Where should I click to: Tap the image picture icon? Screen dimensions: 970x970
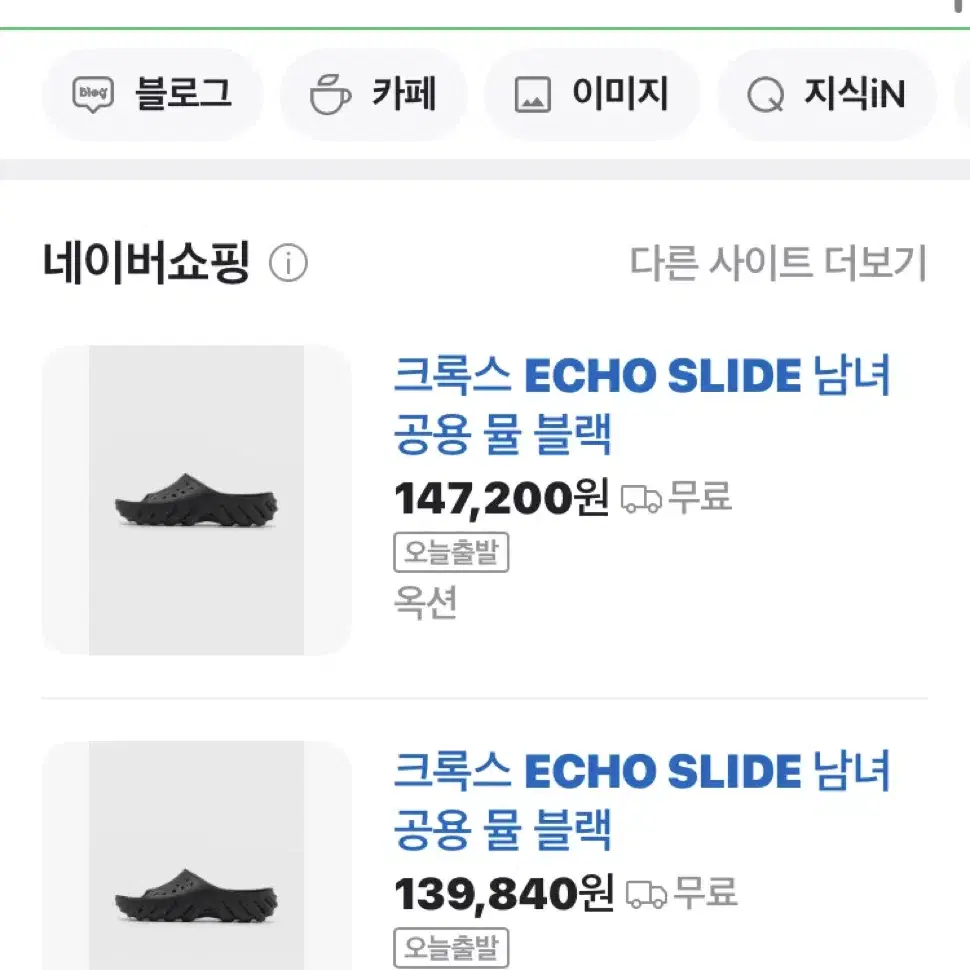point(533,95)
